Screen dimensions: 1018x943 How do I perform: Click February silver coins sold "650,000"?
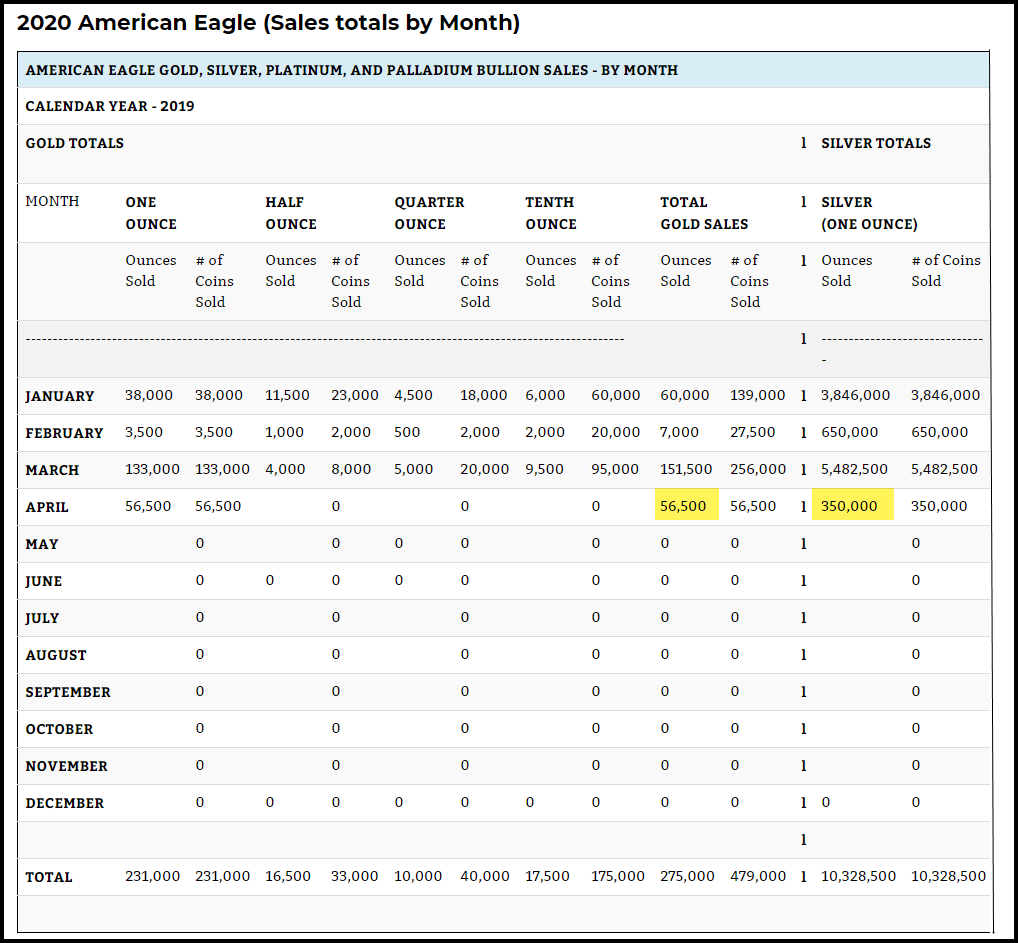[x=939, y=432]
